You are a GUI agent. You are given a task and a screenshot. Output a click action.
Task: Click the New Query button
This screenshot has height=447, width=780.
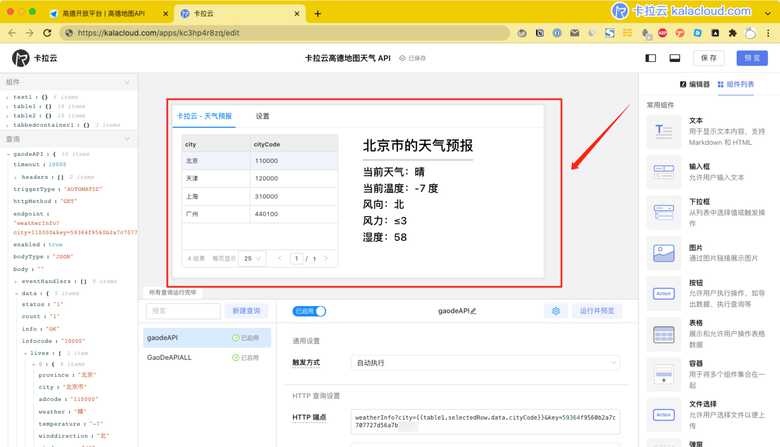(246, 311)
